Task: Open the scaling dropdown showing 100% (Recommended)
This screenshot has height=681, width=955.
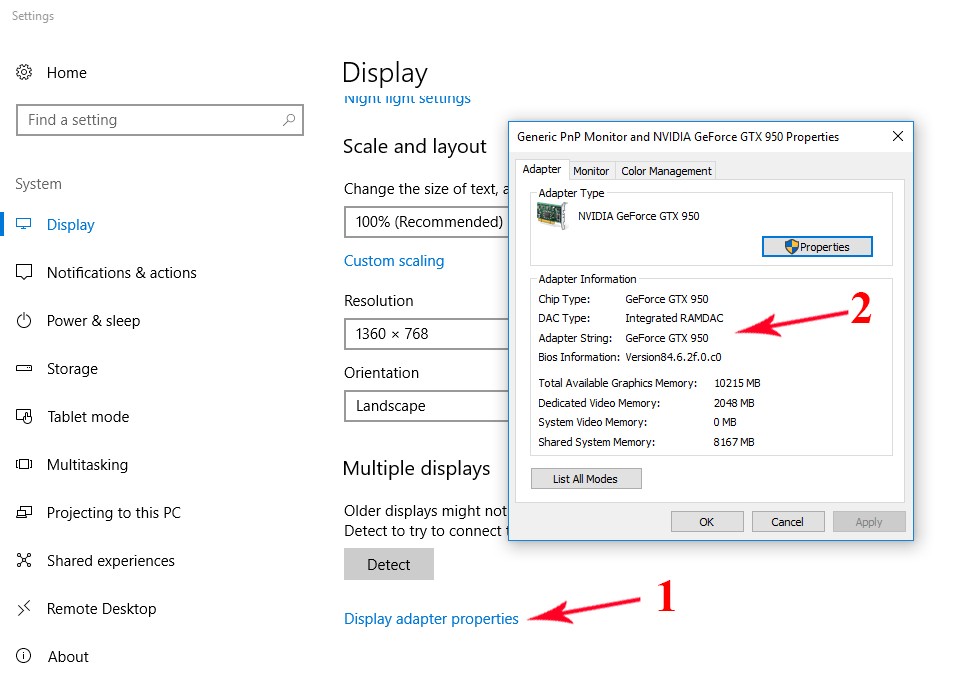Action: pyautogui.click(x=427, y=222)
